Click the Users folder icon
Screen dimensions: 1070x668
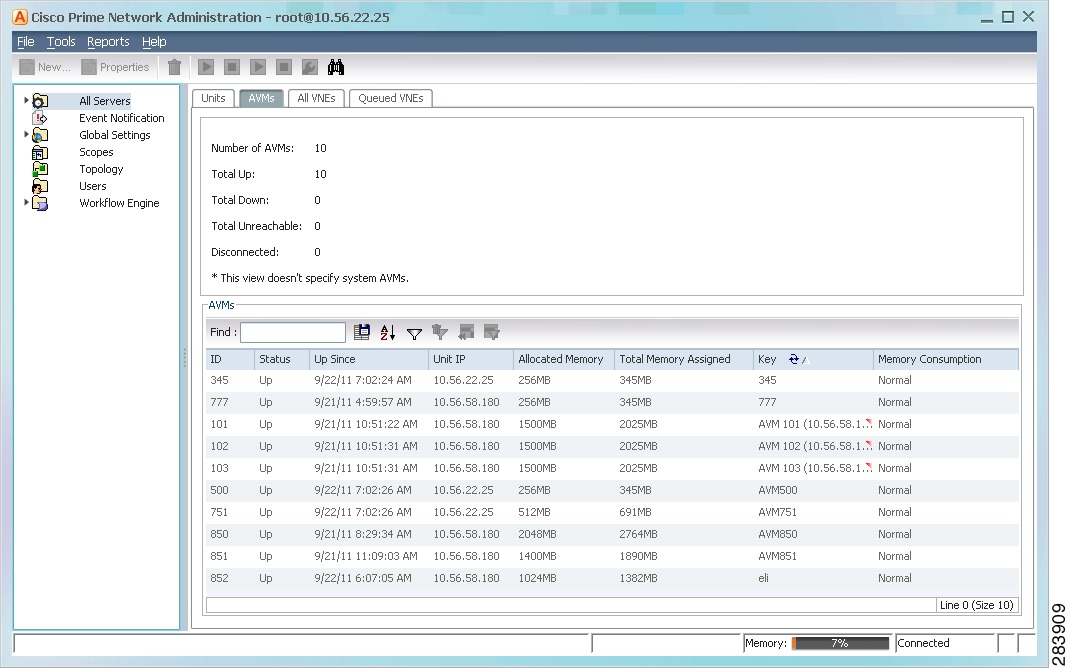pyautogui.click(x=40, y=186)
